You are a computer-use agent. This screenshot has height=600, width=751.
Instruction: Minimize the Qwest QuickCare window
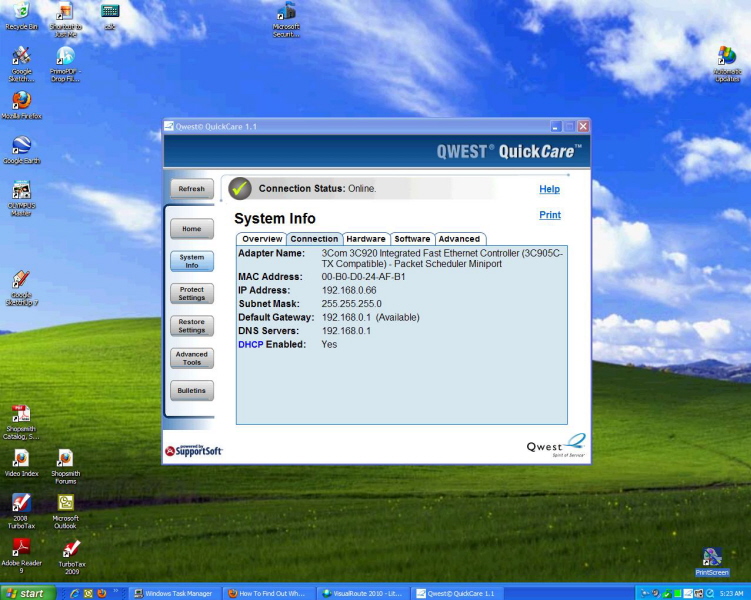point(556,126)
